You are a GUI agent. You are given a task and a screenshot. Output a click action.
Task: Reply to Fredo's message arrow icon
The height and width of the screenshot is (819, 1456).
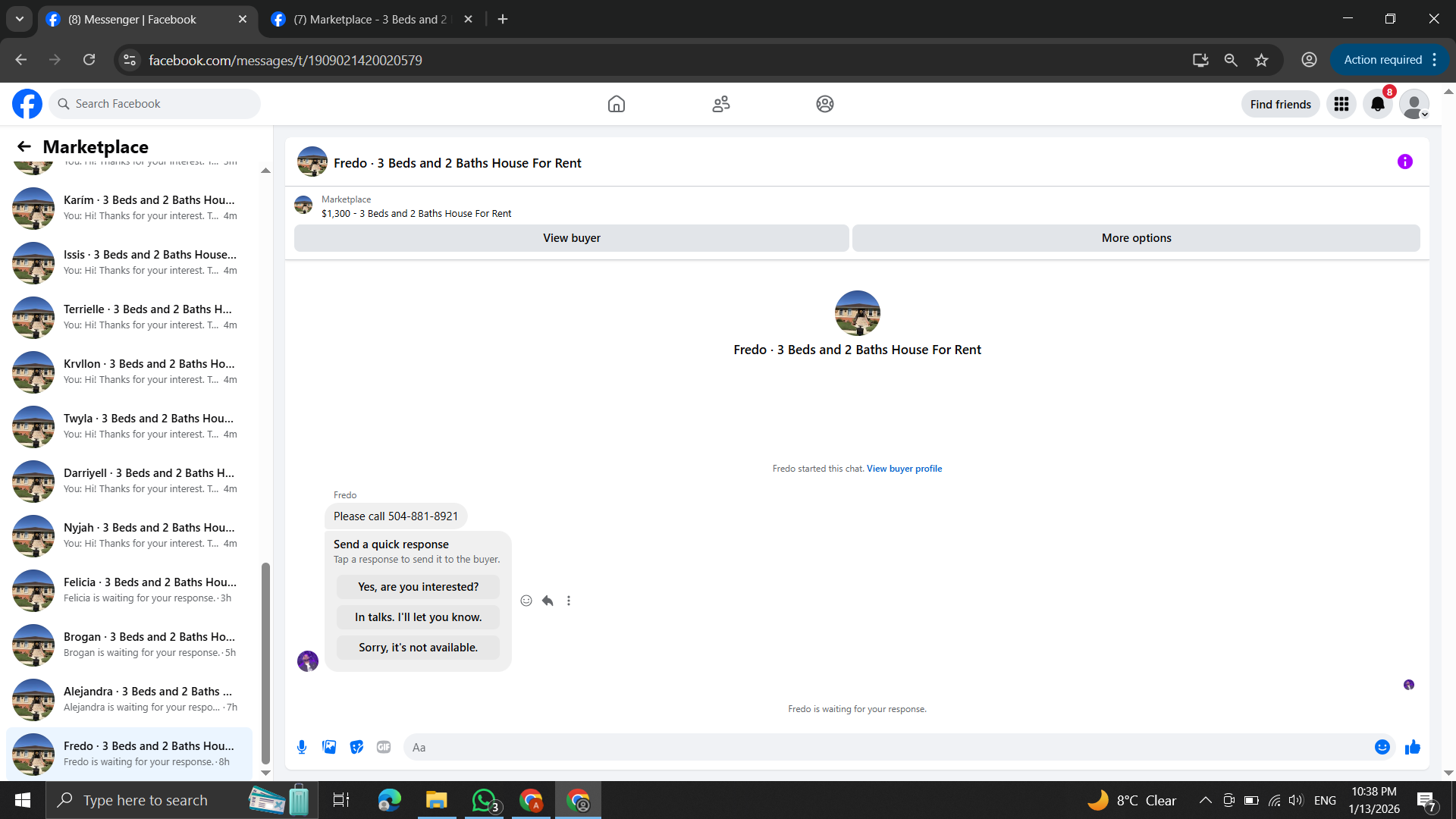coord(548,601)
